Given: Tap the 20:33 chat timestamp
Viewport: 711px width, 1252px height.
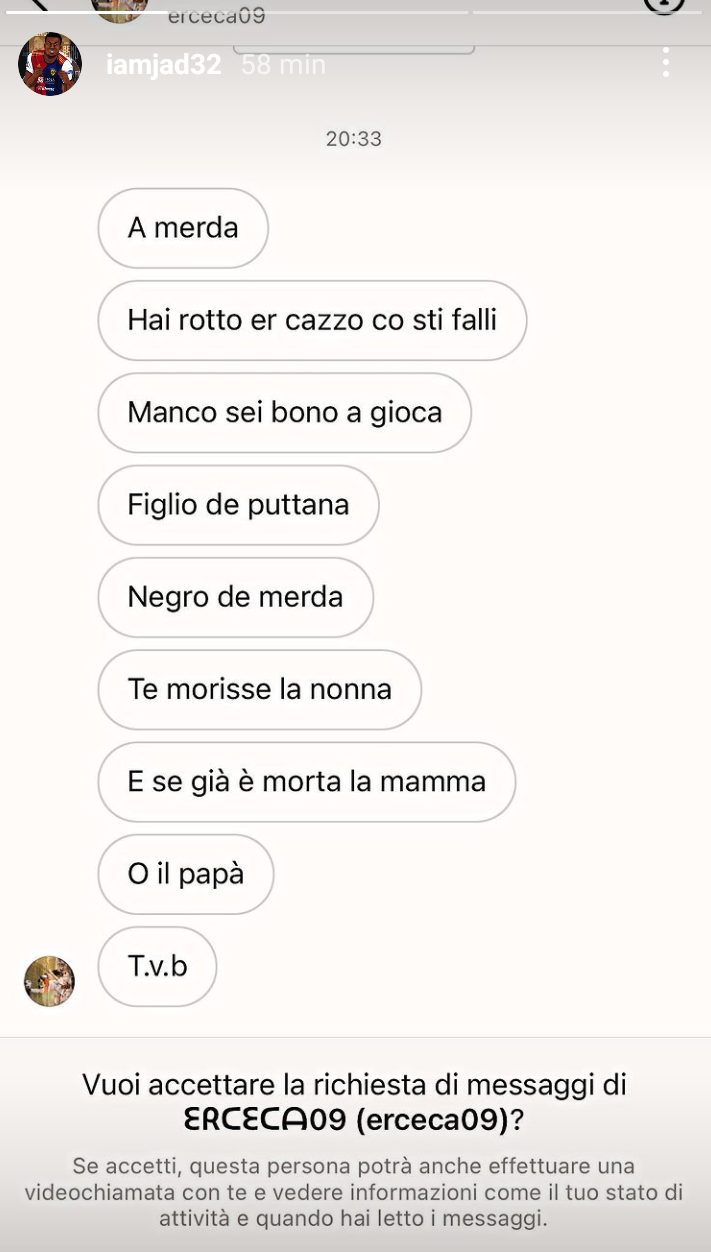Looking at the screenshot, I should coord(354,139).
